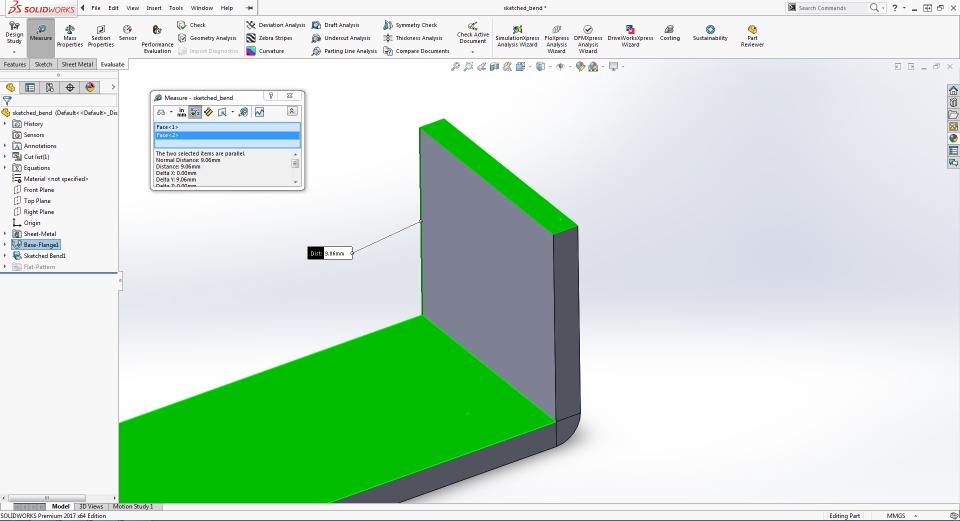This screenshot has width=960, height=521.
Task: Toggle Show XYZ Measurements in Measure dialog
Action: point(195,112)
